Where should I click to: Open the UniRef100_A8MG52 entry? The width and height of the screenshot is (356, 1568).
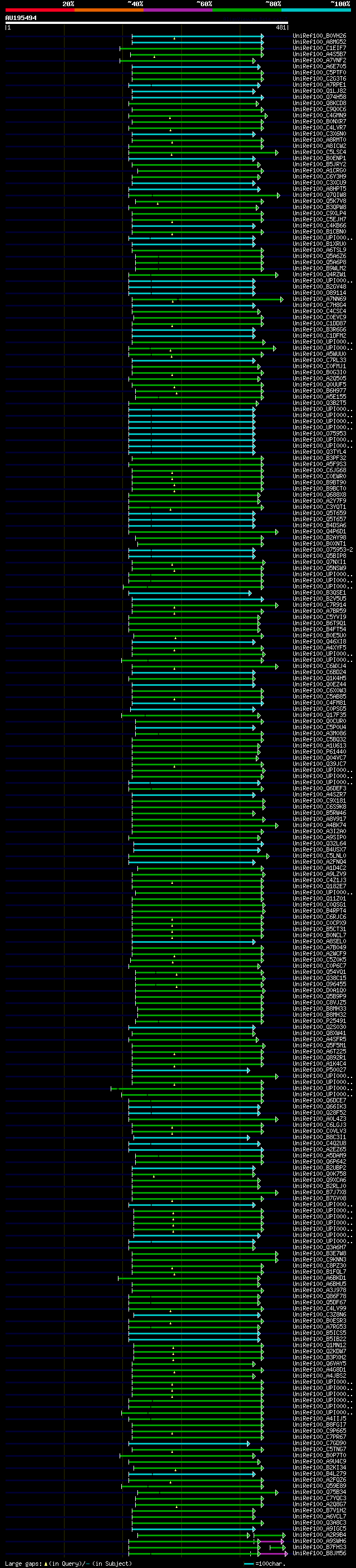[319, 42]
